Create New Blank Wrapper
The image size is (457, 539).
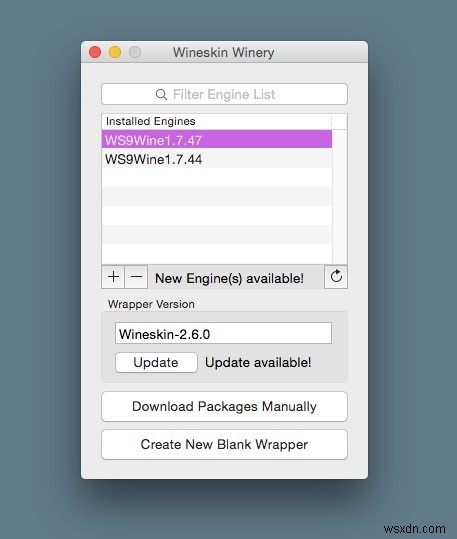click(224, 444)
